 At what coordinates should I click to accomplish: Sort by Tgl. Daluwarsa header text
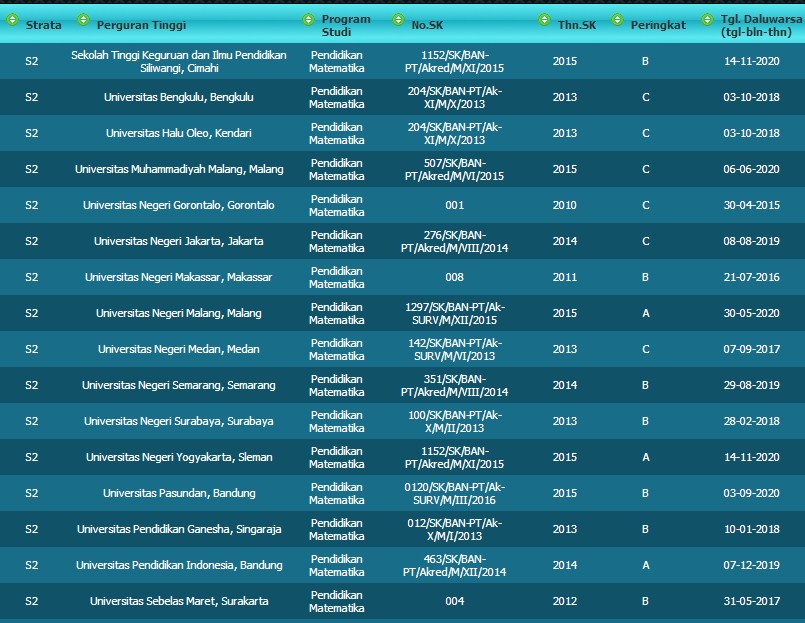click(x=760, y=25)
